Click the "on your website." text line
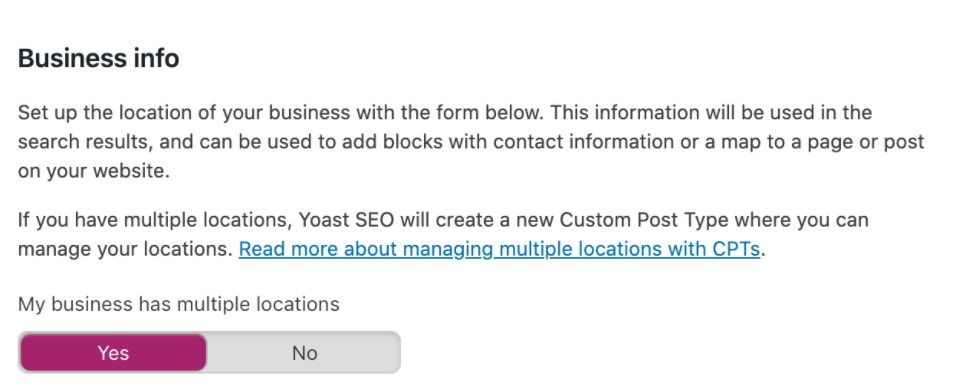The height and width of the screenshot is (390, 958). pos(93,171)
